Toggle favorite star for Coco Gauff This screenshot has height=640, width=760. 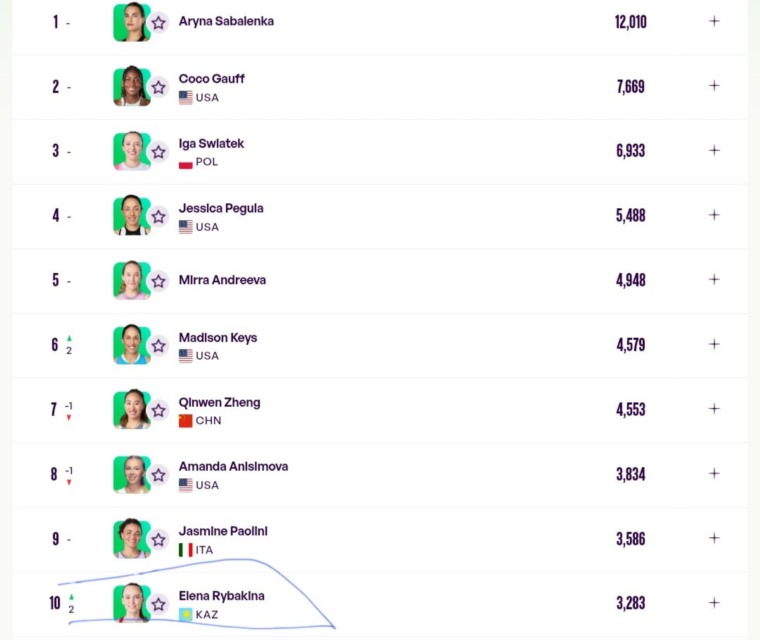158,87
